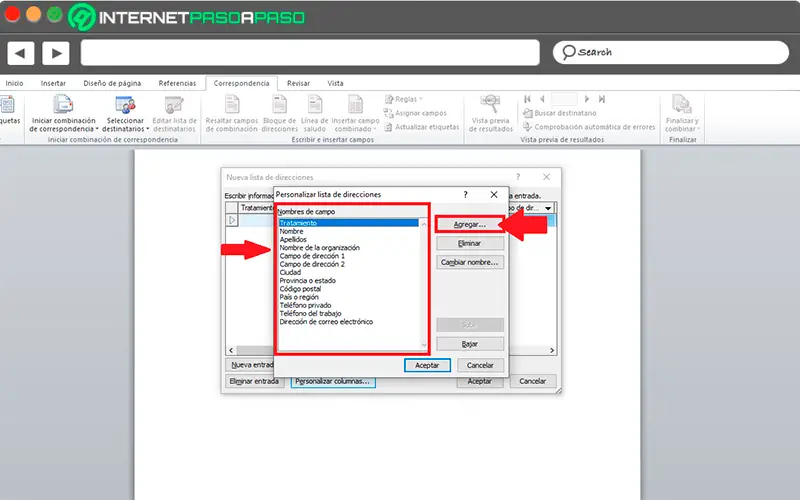Select Teléfono del trabajo field
The height and width of the screenshot is (500, 800).
tap(310, 313)
